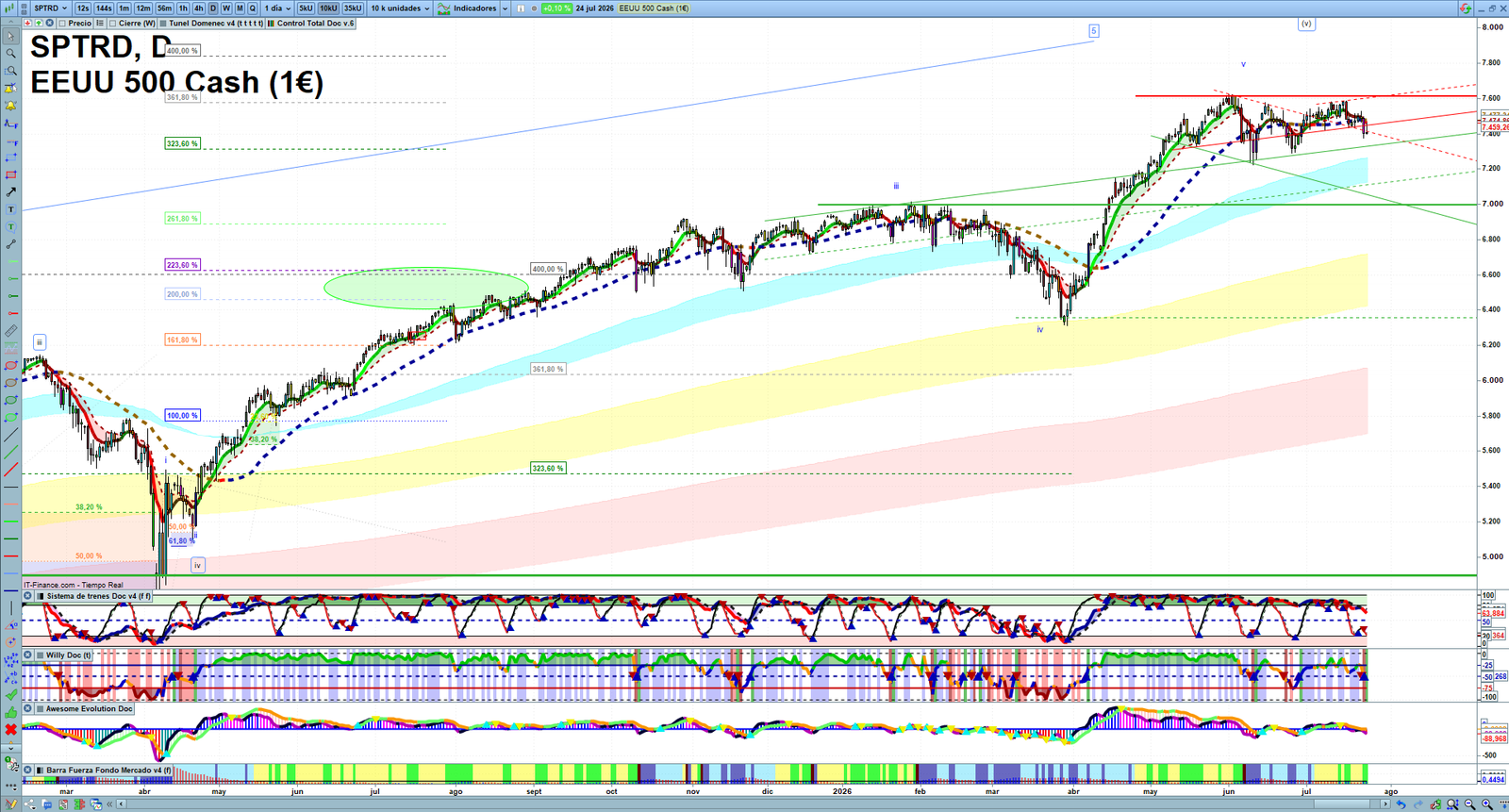The image size is (1509, 812).
Task: Expand the arrow next to Indicadores
Action: click(x=505, y=8)
